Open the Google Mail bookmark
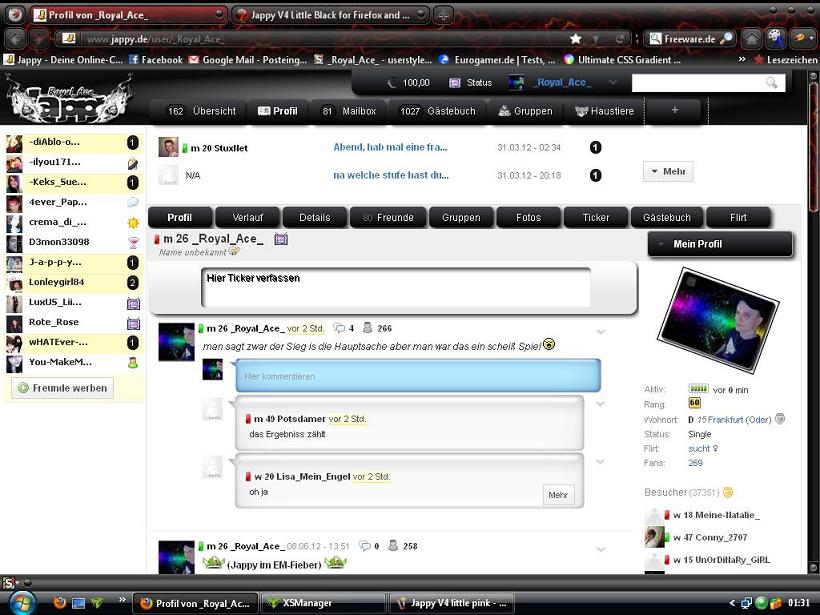The height and width of the screenshot is (615, 820). tap(247, 60)
